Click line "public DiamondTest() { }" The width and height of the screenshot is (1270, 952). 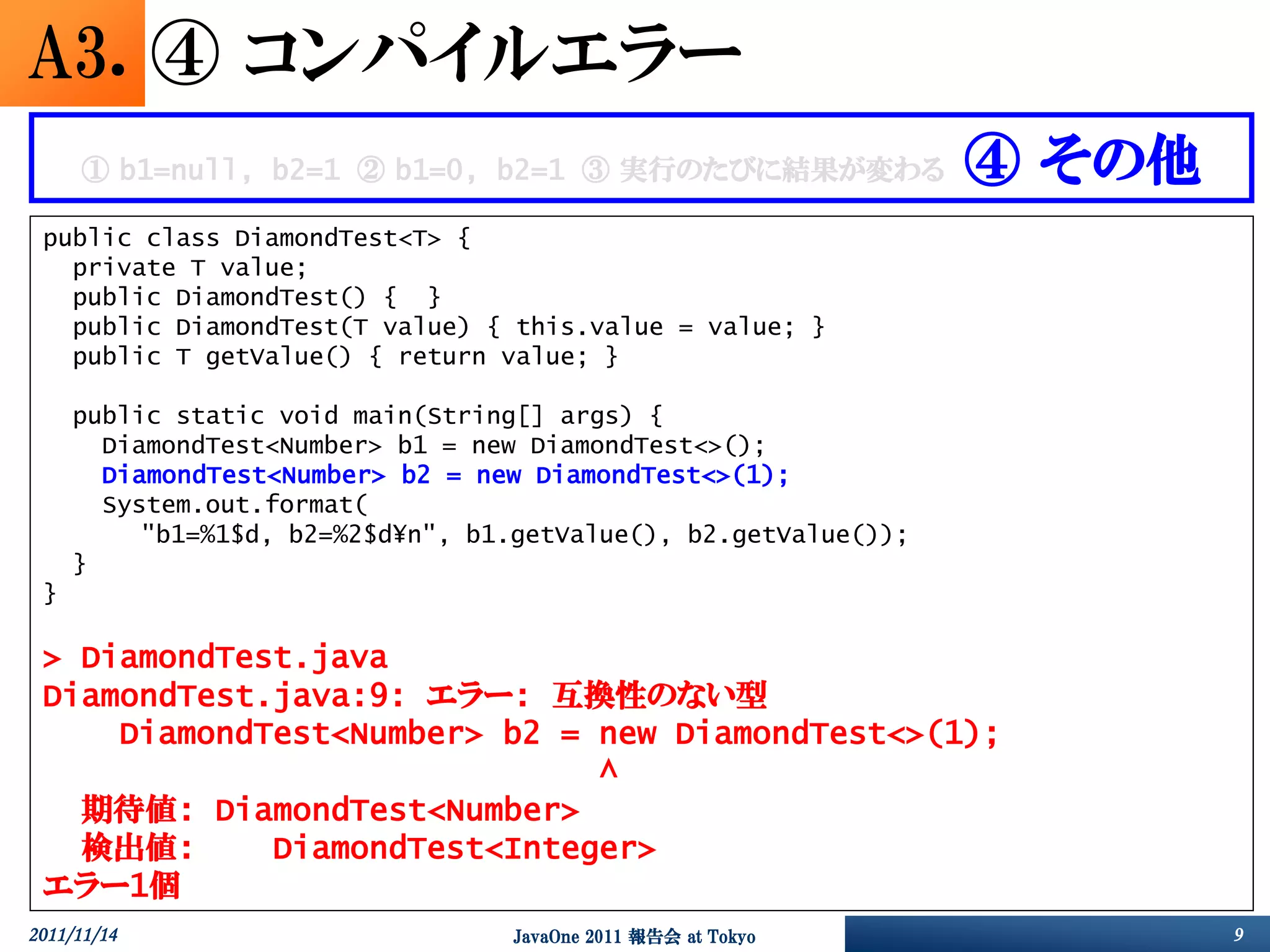(257, 297)
